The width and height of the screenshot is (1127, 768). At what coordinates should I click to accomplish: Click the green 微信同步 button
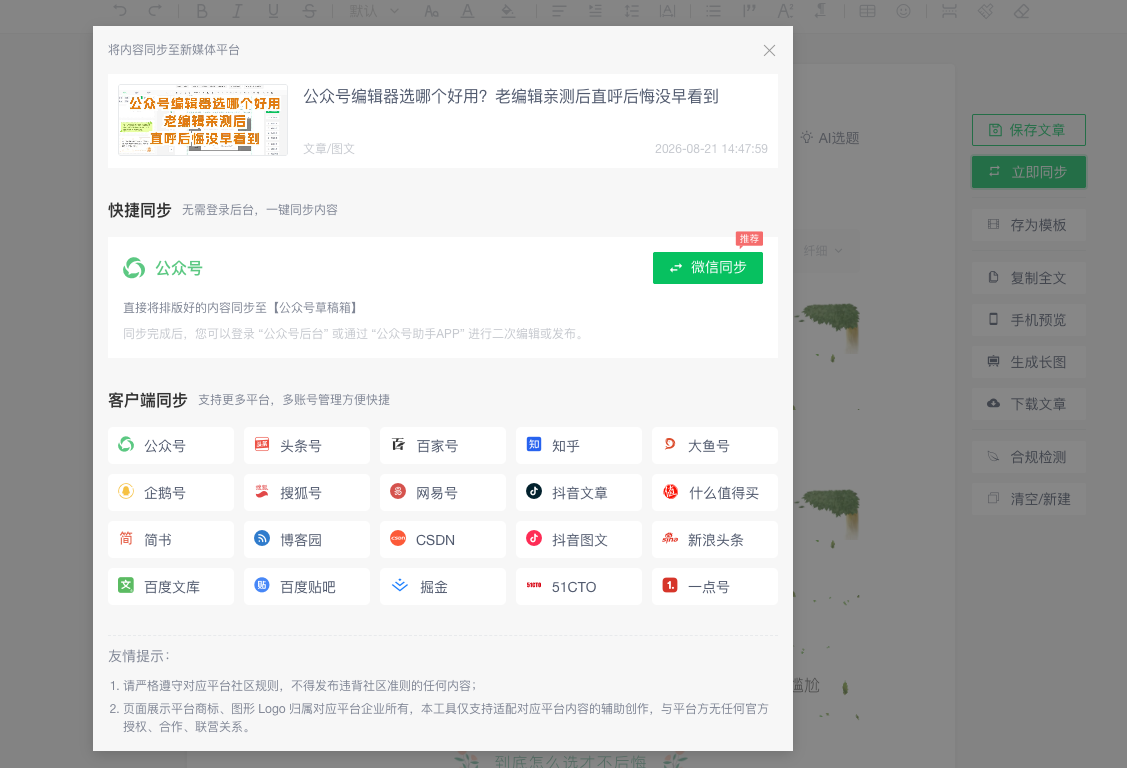coord(707,268)
